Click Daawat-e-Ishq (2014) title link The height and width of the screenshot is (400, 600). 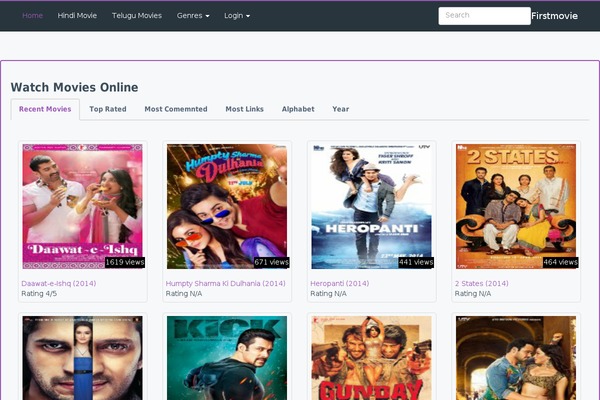click(59, 284)
